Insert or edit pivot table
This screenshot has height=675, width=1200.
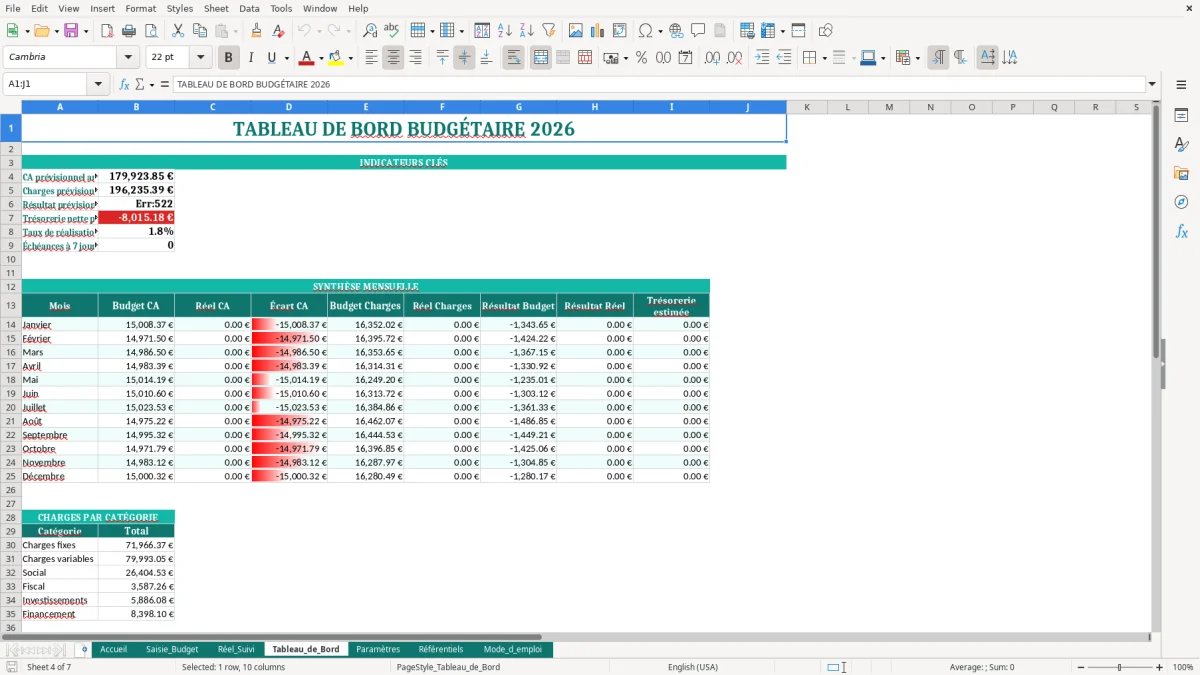tap(619, 31)
